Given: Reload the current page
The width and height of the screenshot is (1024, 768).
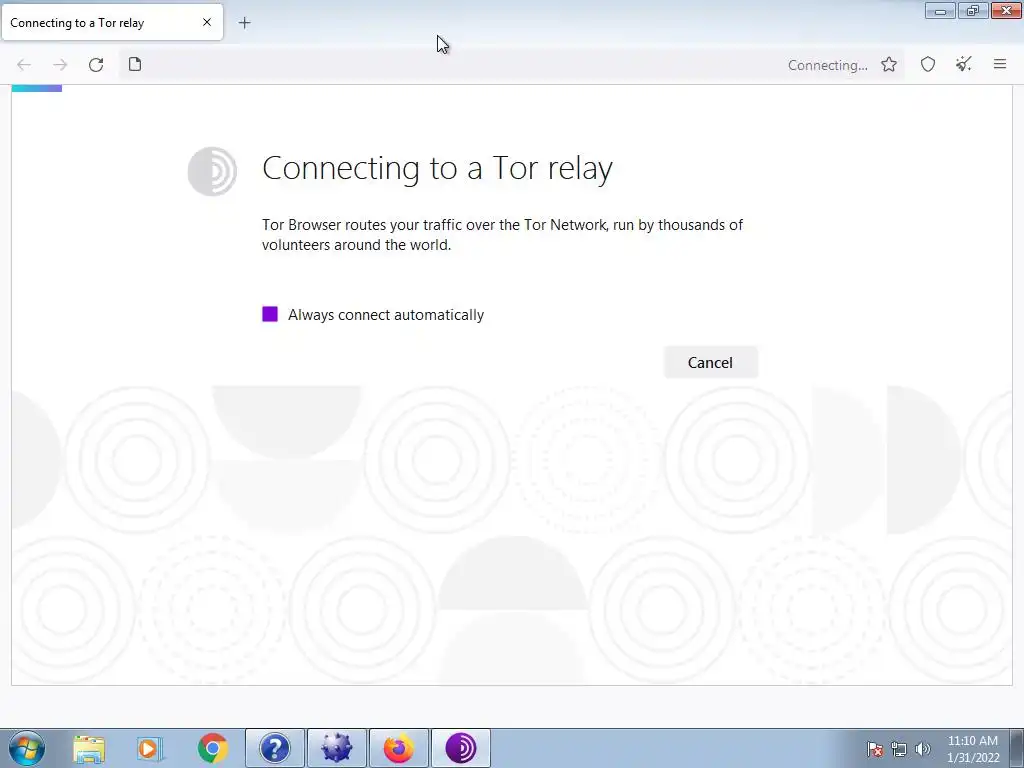Looking at the screenshot, I should [x=96, y=65].
